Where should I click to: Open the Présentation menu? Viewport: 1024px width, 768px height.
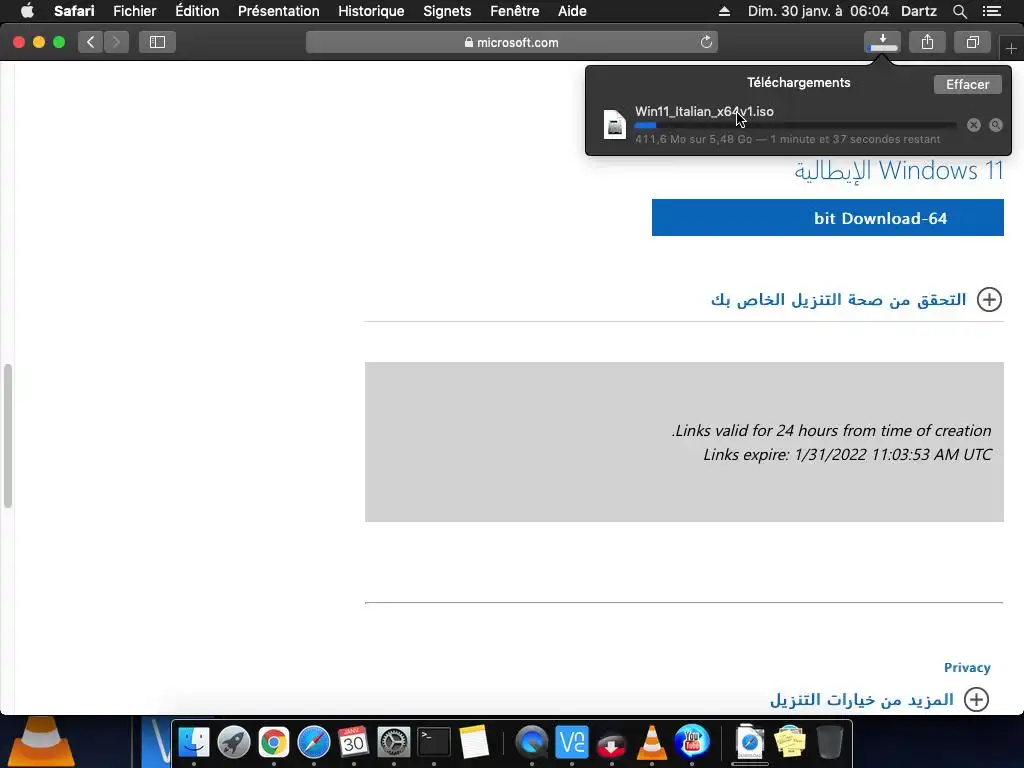point(279,11)
